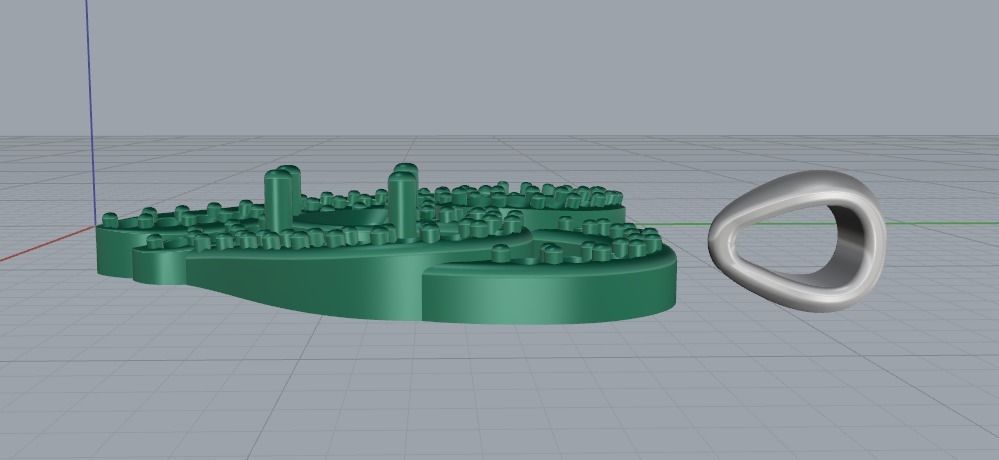Select the silver teardrop bail ring

[x=797, y=241]
